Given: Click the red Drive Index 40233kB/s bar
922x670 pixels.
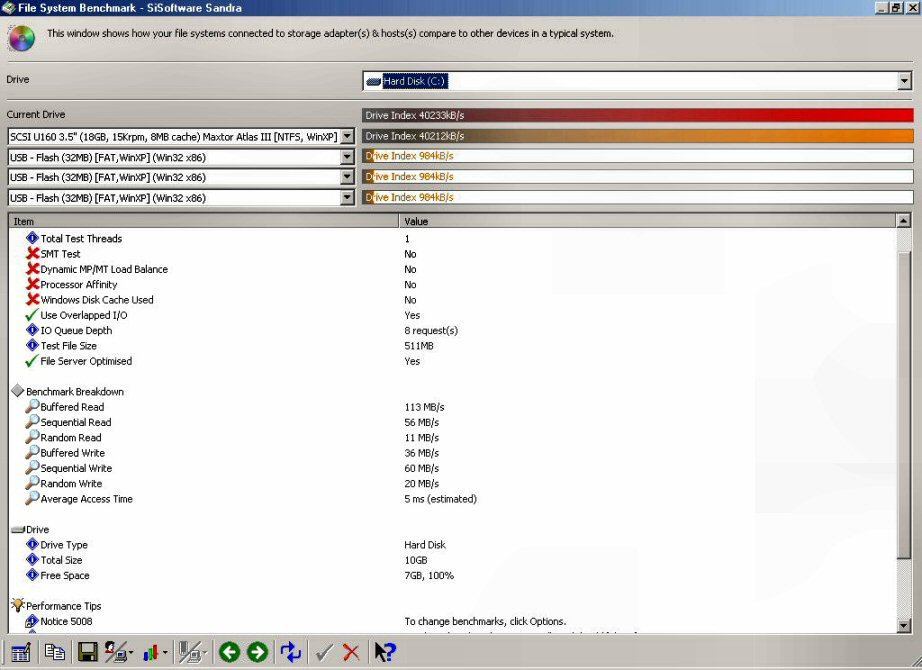Looking at the screenshot, I should pos(637,115).
